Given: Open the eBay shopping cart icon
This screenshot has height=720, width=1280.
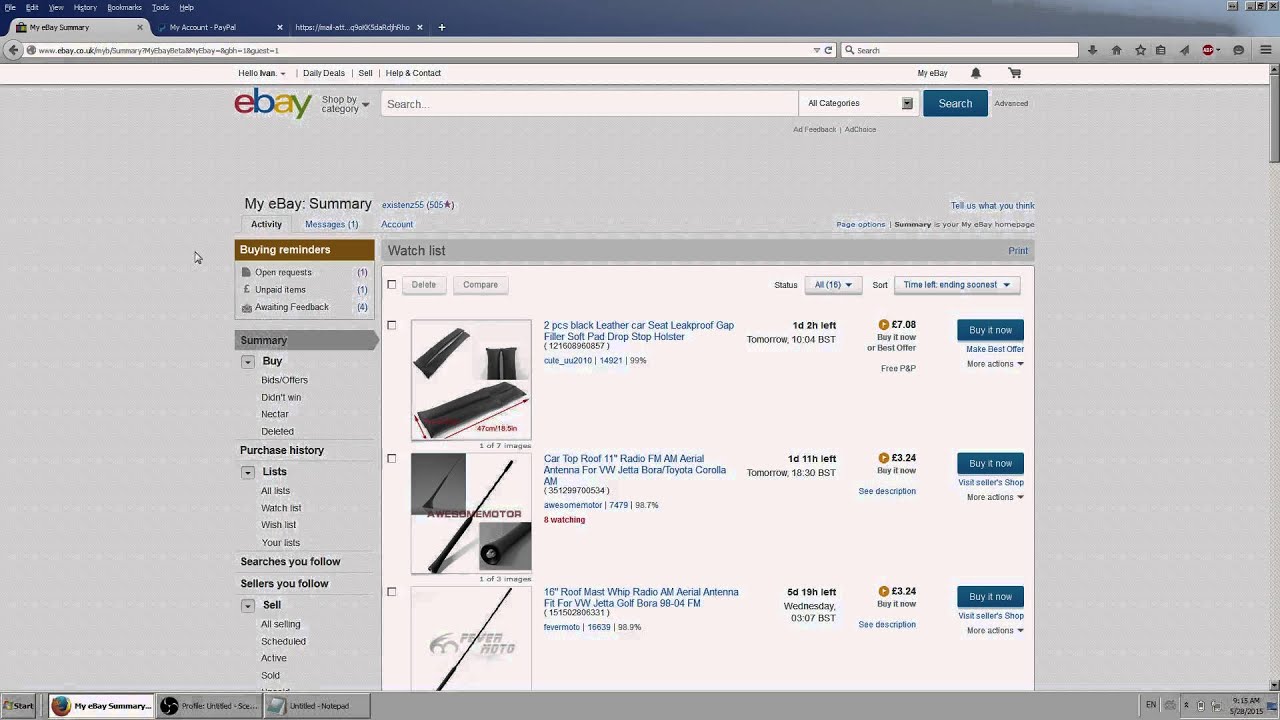Looking at the screenshot, I should click(1015, 73).
